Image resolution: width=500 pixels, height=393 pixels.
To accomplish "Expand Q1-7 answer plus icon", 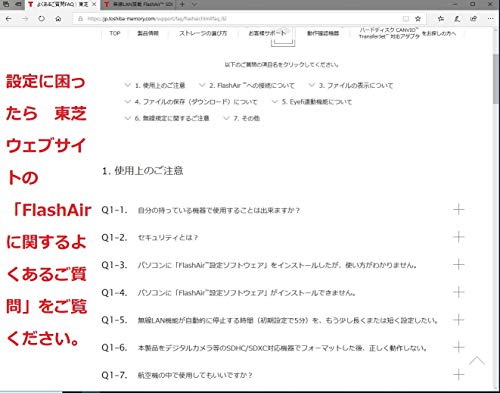I will pos(459,375).
